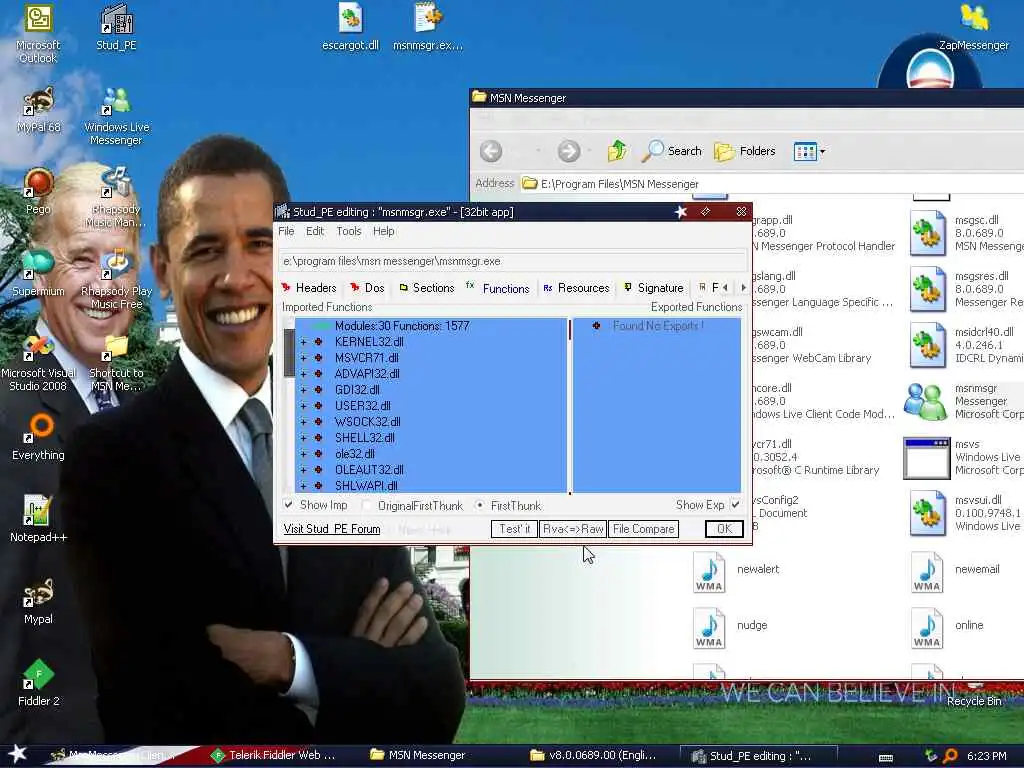Select the online WMA sound file
1024x768 pixels.
pos(927,628)
